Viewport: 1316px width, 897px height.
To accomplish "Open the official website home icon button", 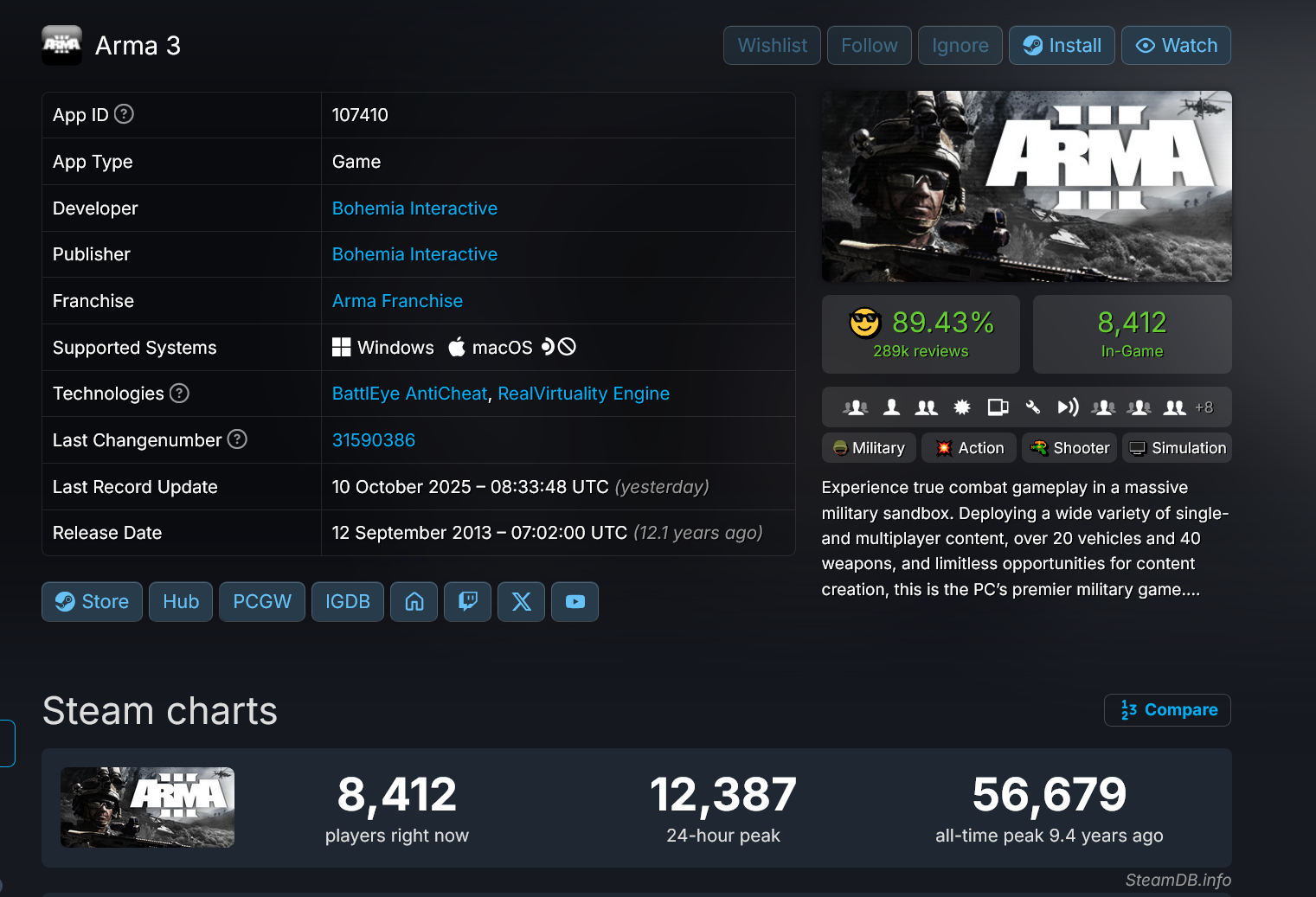I will (414, 601).
